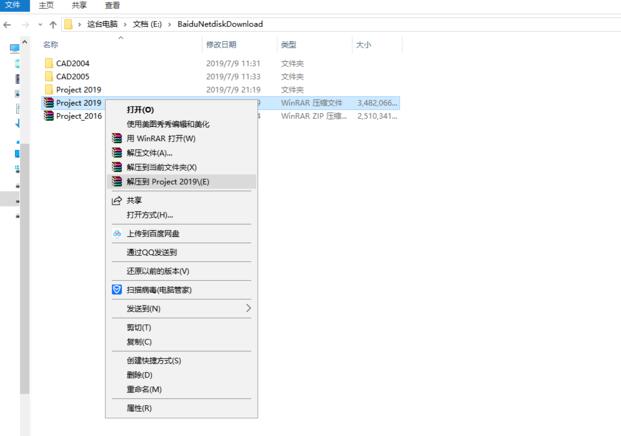The height and width of the screenshot is (436, 621).
Task: Select the CAD2005 folder icon
Action: click(49, 76)
